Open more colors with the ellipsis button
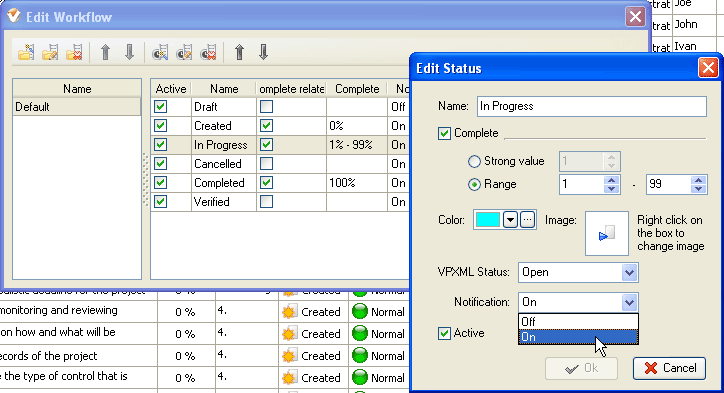This screenshot has height=393, width=724. [x=527, y=220]
